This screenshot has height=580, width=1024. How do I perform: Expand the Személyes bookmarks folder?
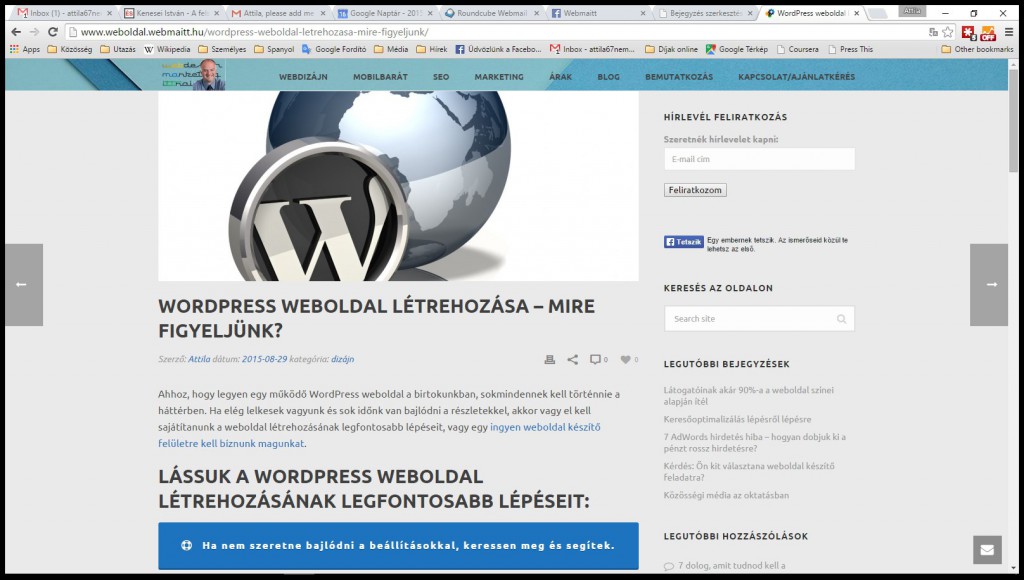click(x=222, y=49)
